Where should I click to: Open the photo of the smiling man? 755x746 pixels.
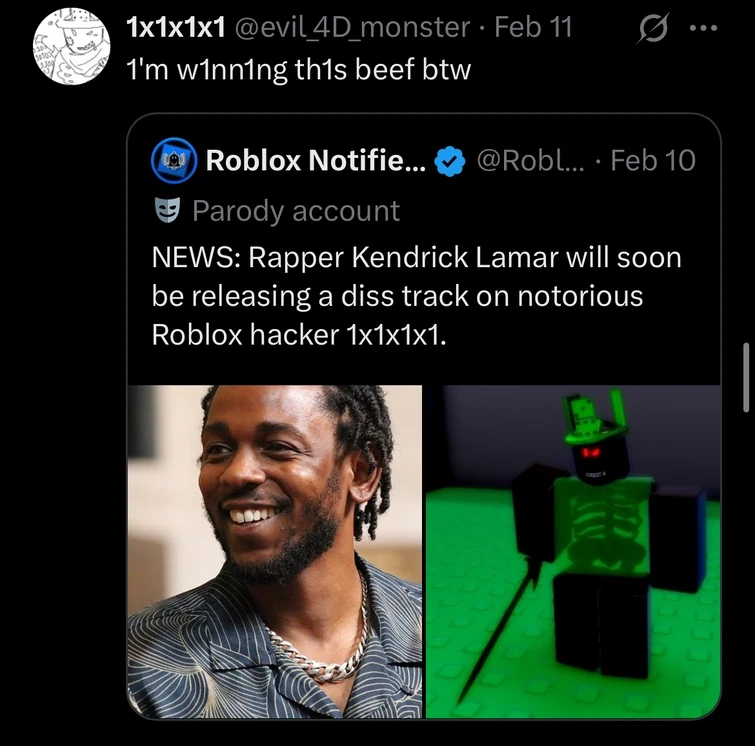point(274,551)
